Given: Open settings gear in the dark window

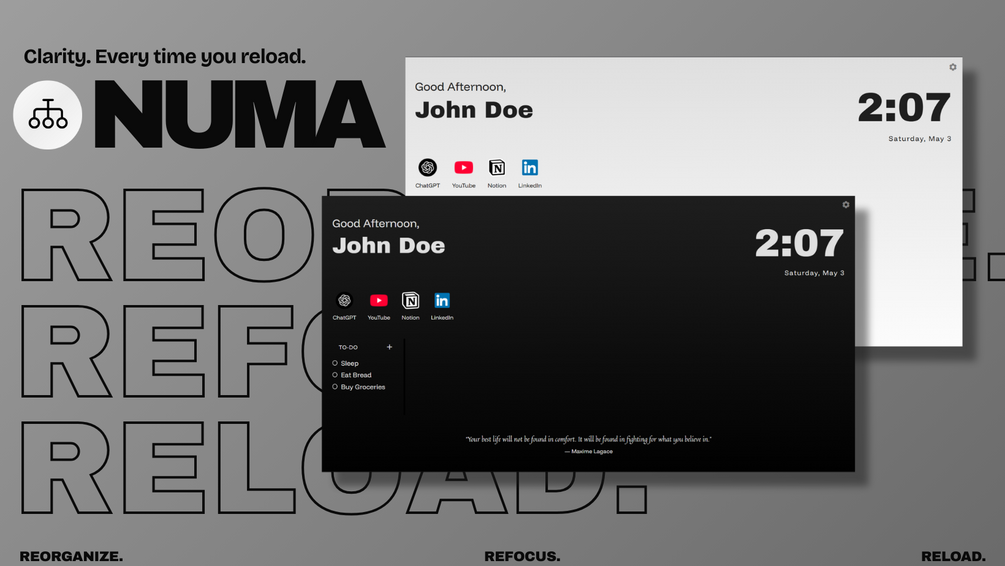Looking at the screenshot, I should [845, 204].
